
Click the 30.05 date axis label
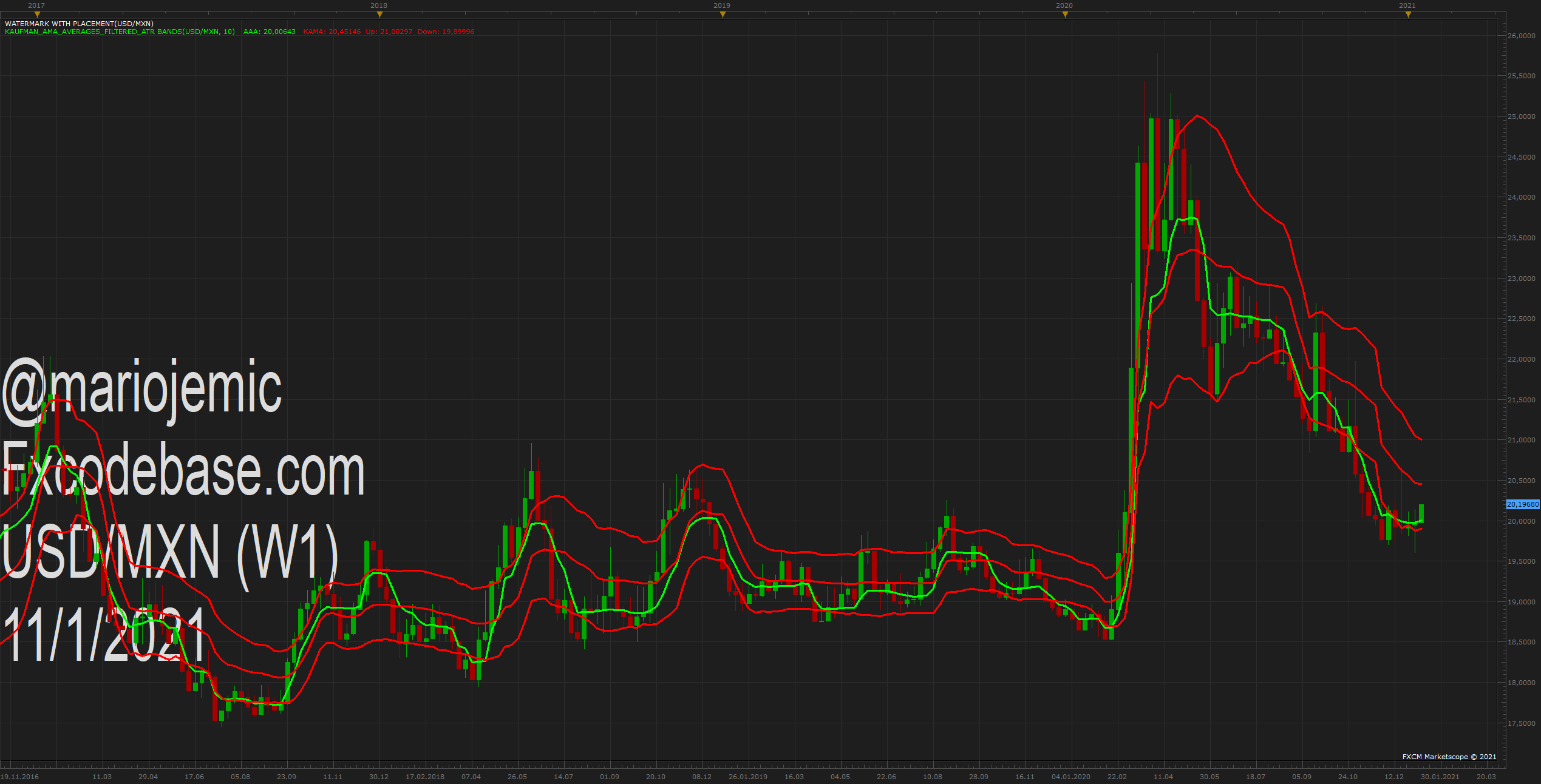1209,777
